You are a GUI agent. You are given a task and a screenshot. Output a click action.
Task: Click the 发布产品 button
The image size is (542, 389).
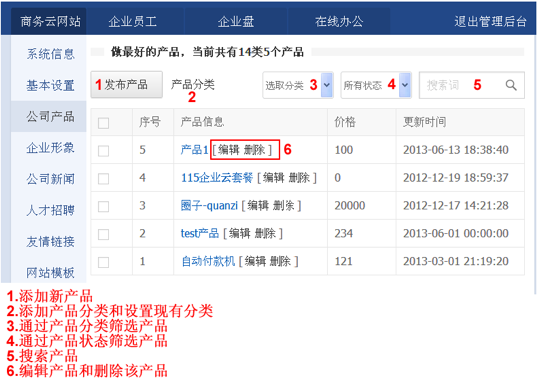[127, 85]
